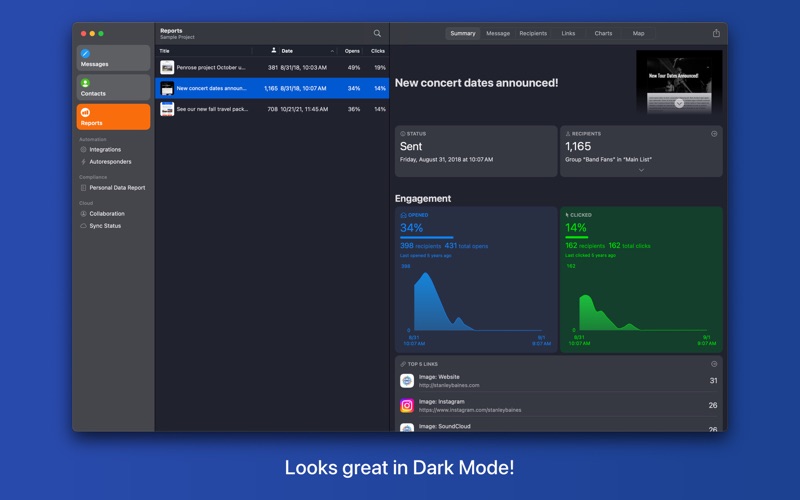800x500 pixels.
Task: Click the Clicked 14% engagement card
Action: coord(641,280)
